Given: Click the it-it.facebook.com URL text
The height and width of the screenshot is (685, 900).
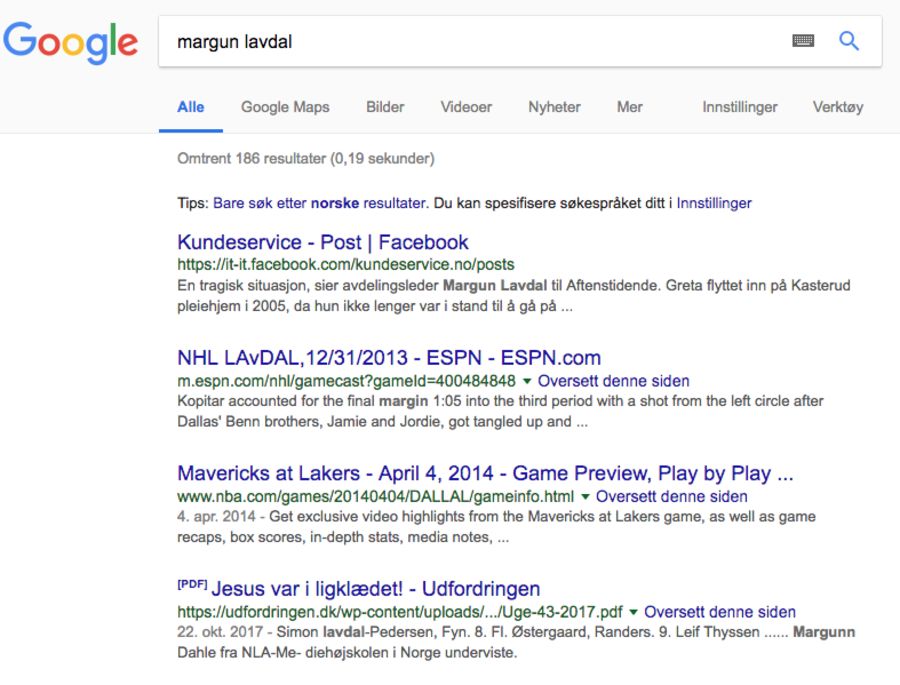Looking at the screenshot, I should pyautogui.click(x=346, y=265).
